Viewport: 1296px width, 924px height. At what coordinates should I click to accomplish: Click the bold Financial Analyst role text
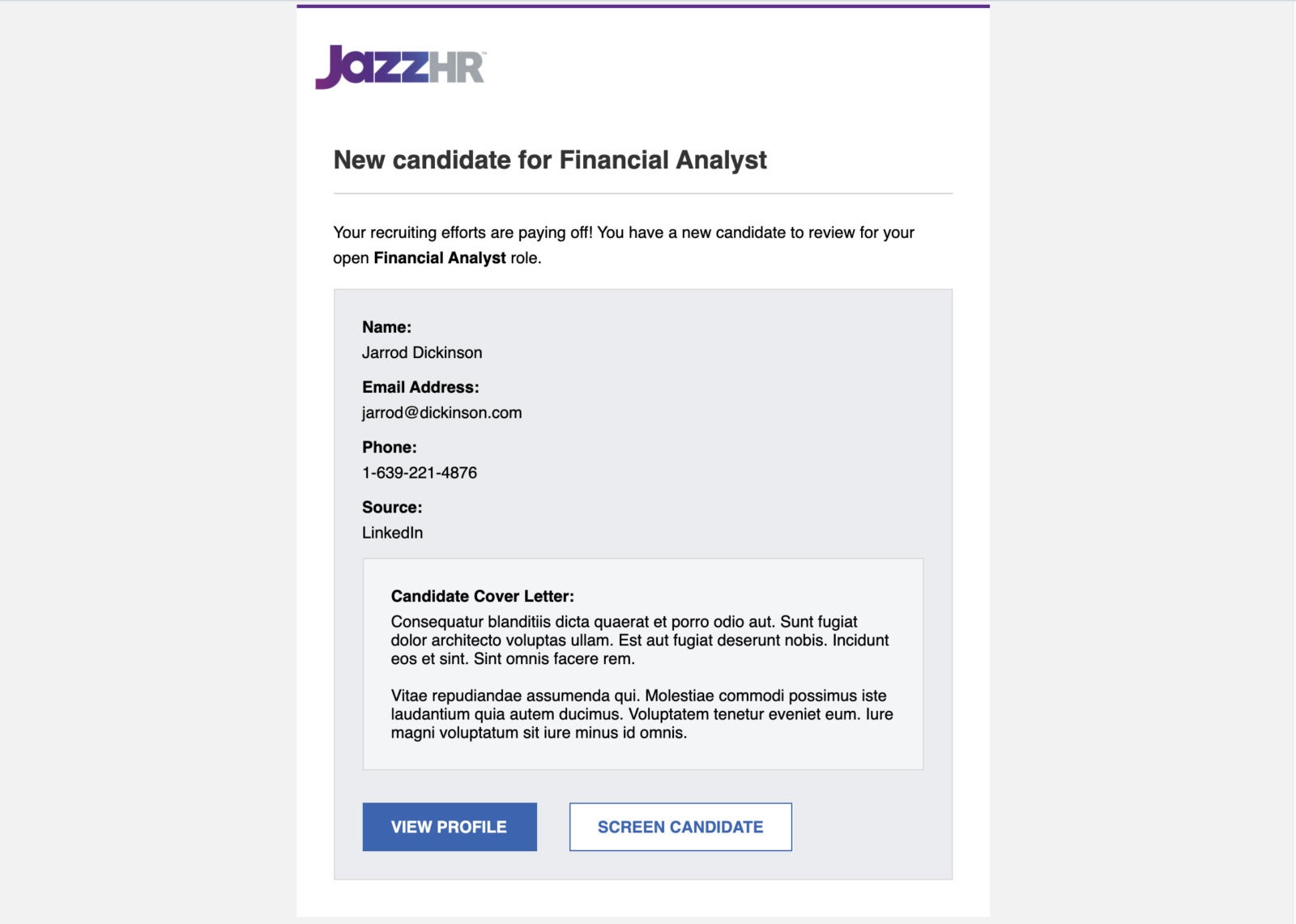tap(440, 258)
